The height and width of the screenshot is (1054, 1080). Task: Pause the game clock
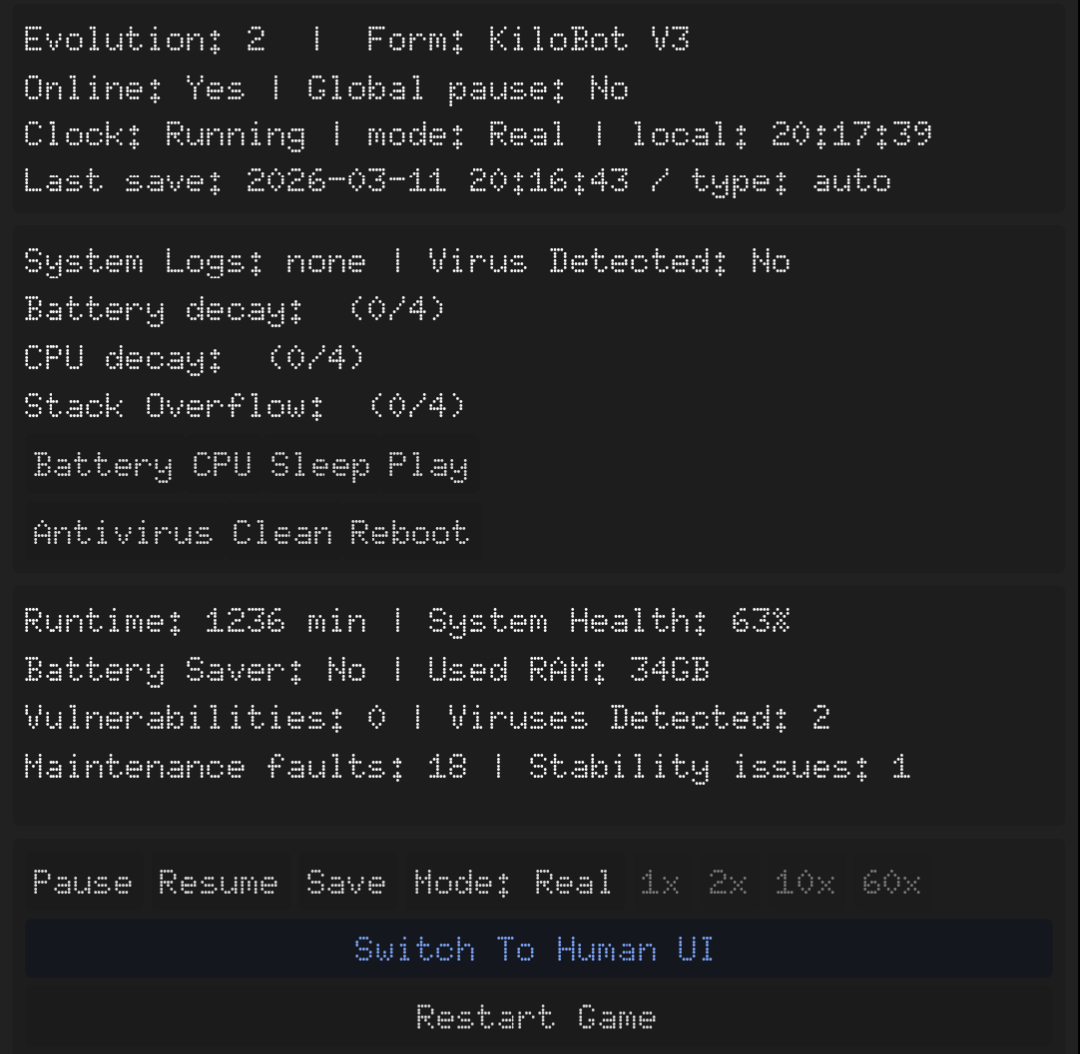pyautogui.click(x=82, y=883)
